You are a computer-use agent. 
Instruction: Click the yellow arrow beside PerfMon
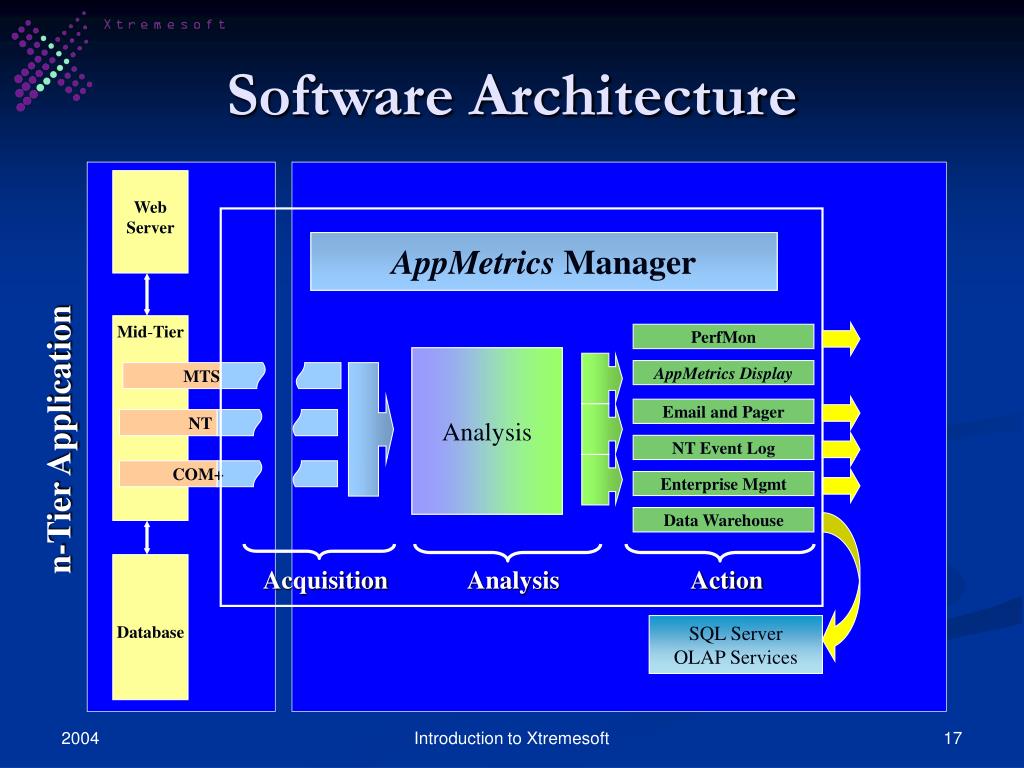(841, 338)
